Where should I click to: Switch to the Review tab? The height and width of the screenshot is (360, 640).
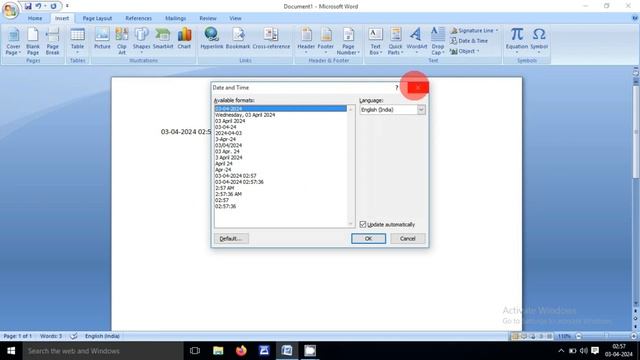coord(208,18)
